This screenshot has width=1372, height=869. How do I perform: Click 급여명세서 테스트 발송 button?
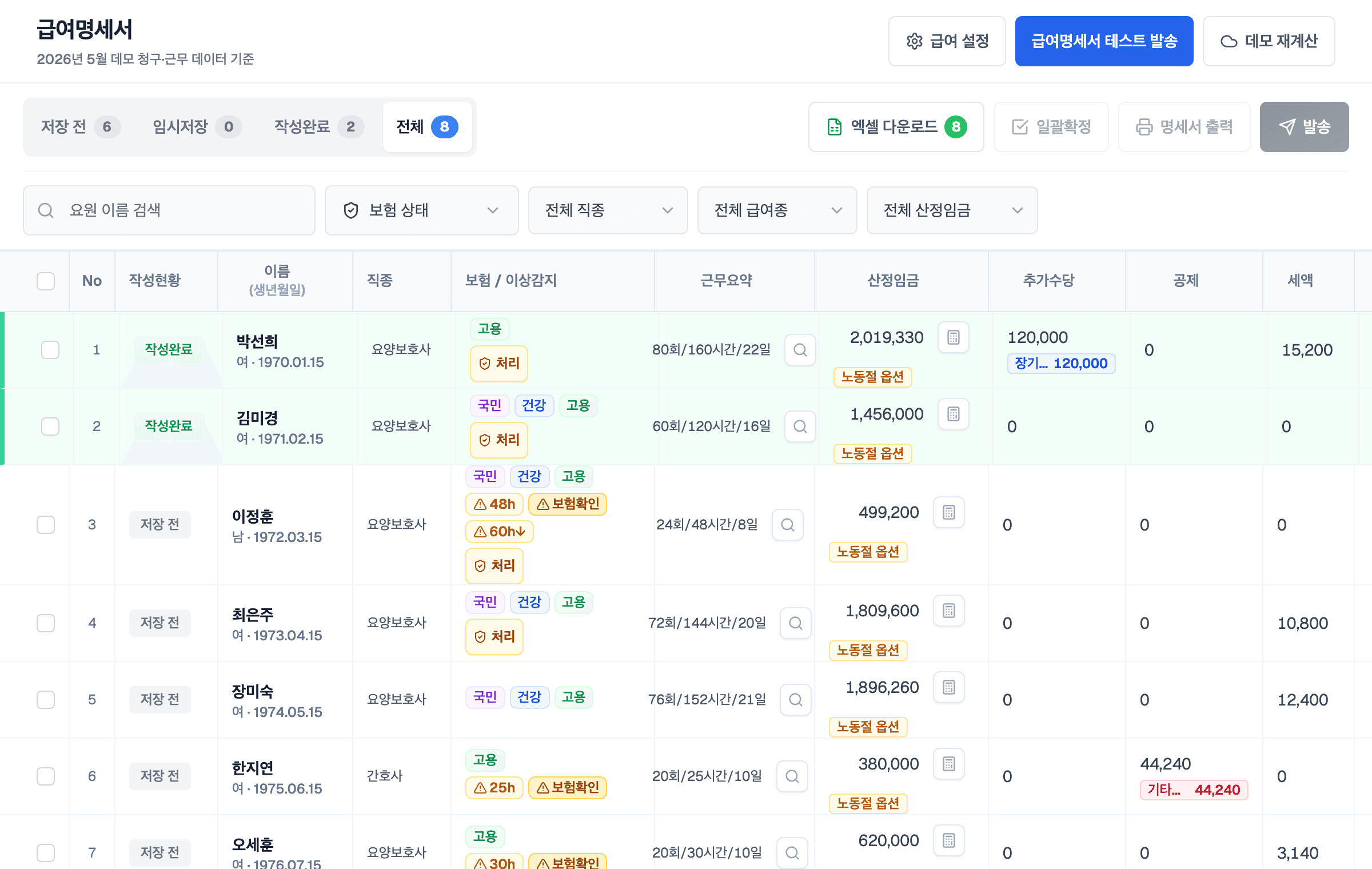click(1104, 41)
